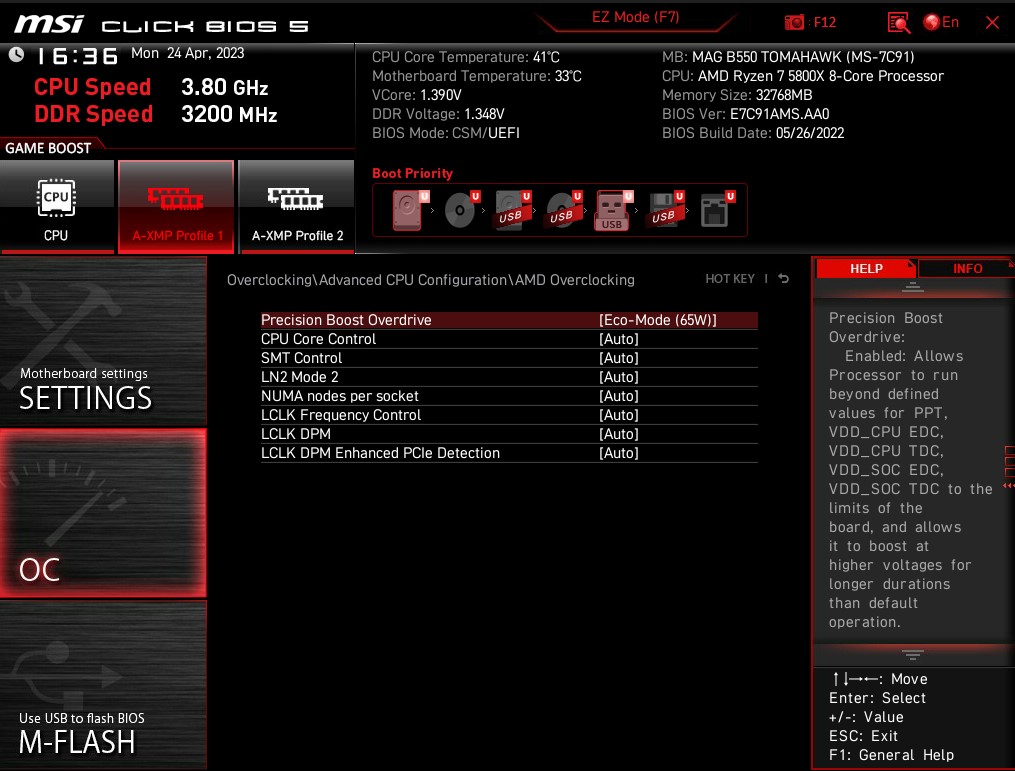Select the hard disk boot priority device

410,210
